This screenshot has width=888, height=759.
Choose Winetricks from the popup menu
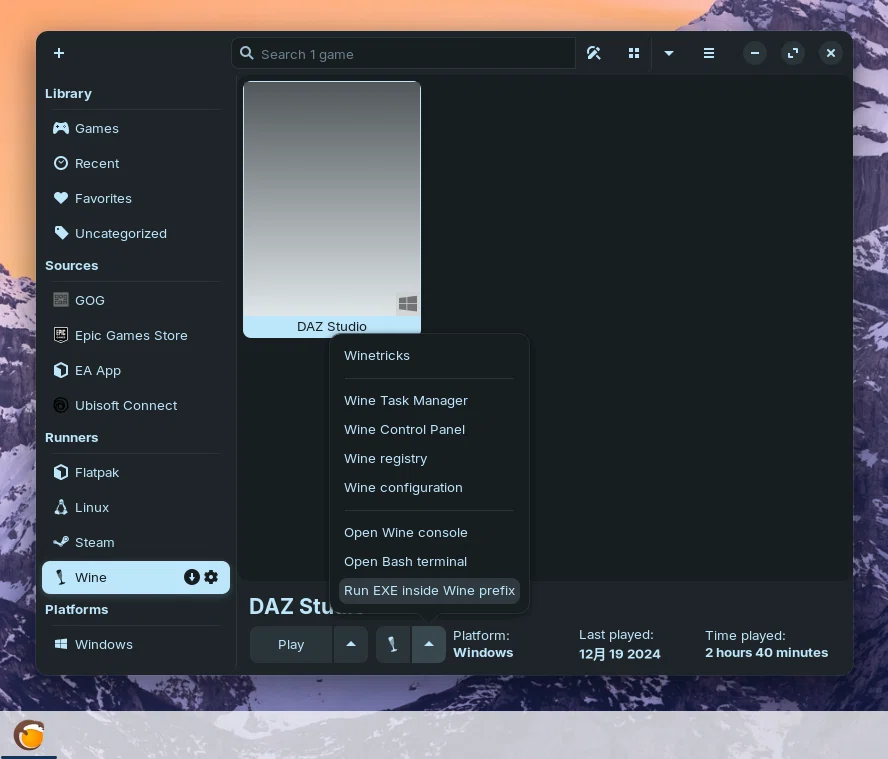(x=429, y=356)
